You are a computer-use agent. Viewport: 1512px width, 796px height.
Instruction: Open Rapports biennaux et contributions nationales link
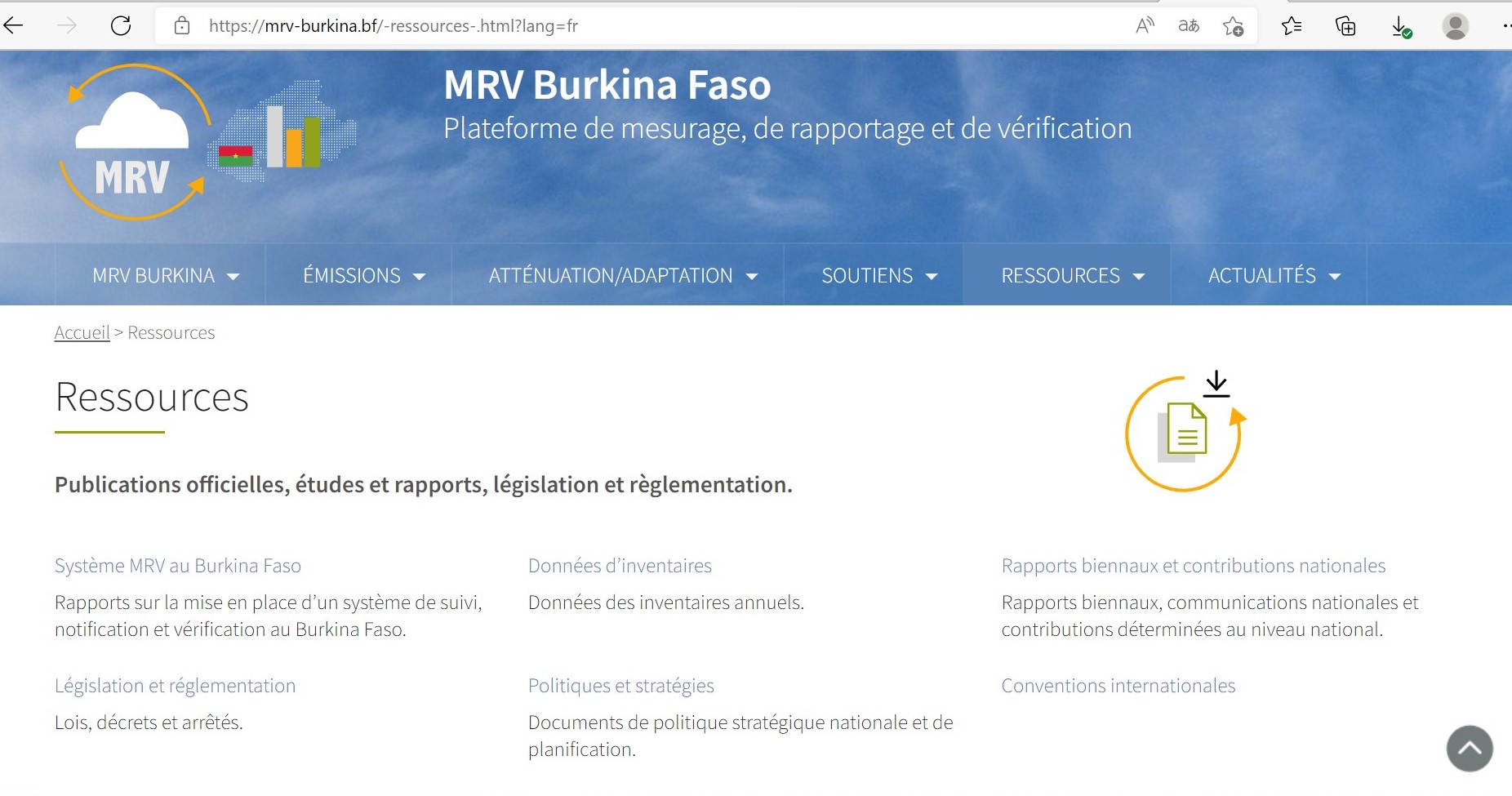[1193, 566]
